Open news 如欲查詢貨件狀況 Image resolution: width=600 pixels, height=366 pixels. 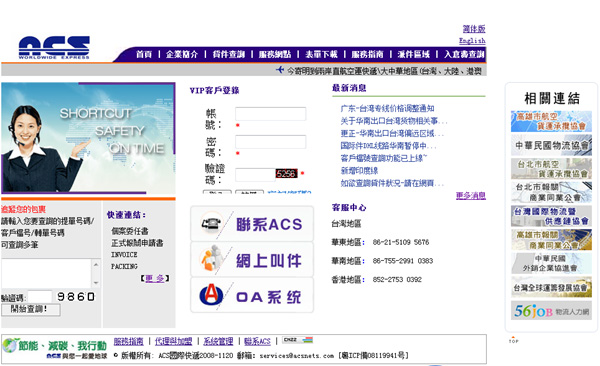click(x=392, y=183)
